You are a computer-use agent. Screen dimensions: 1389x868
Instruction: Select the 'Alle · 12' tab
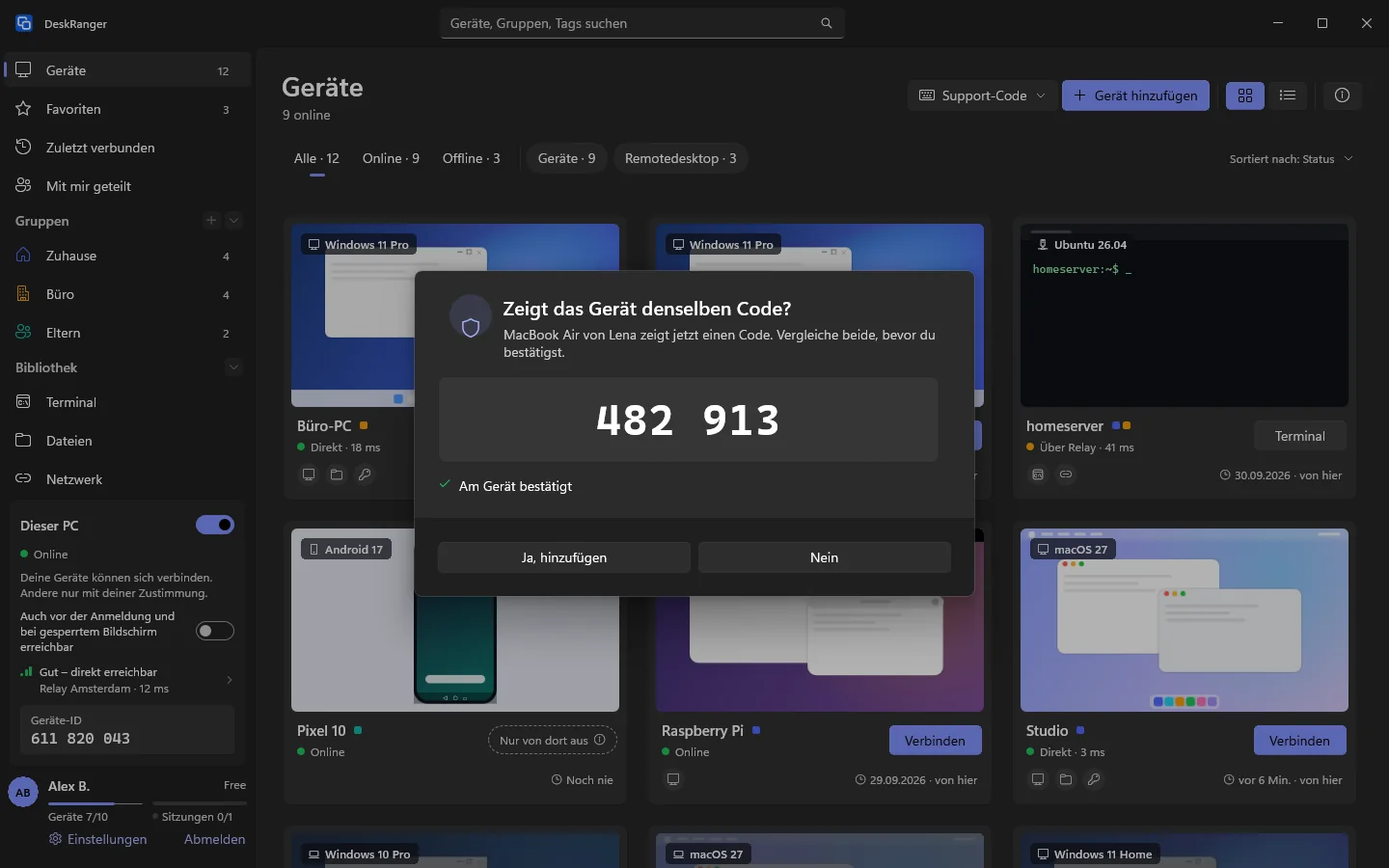click(316, 158)
